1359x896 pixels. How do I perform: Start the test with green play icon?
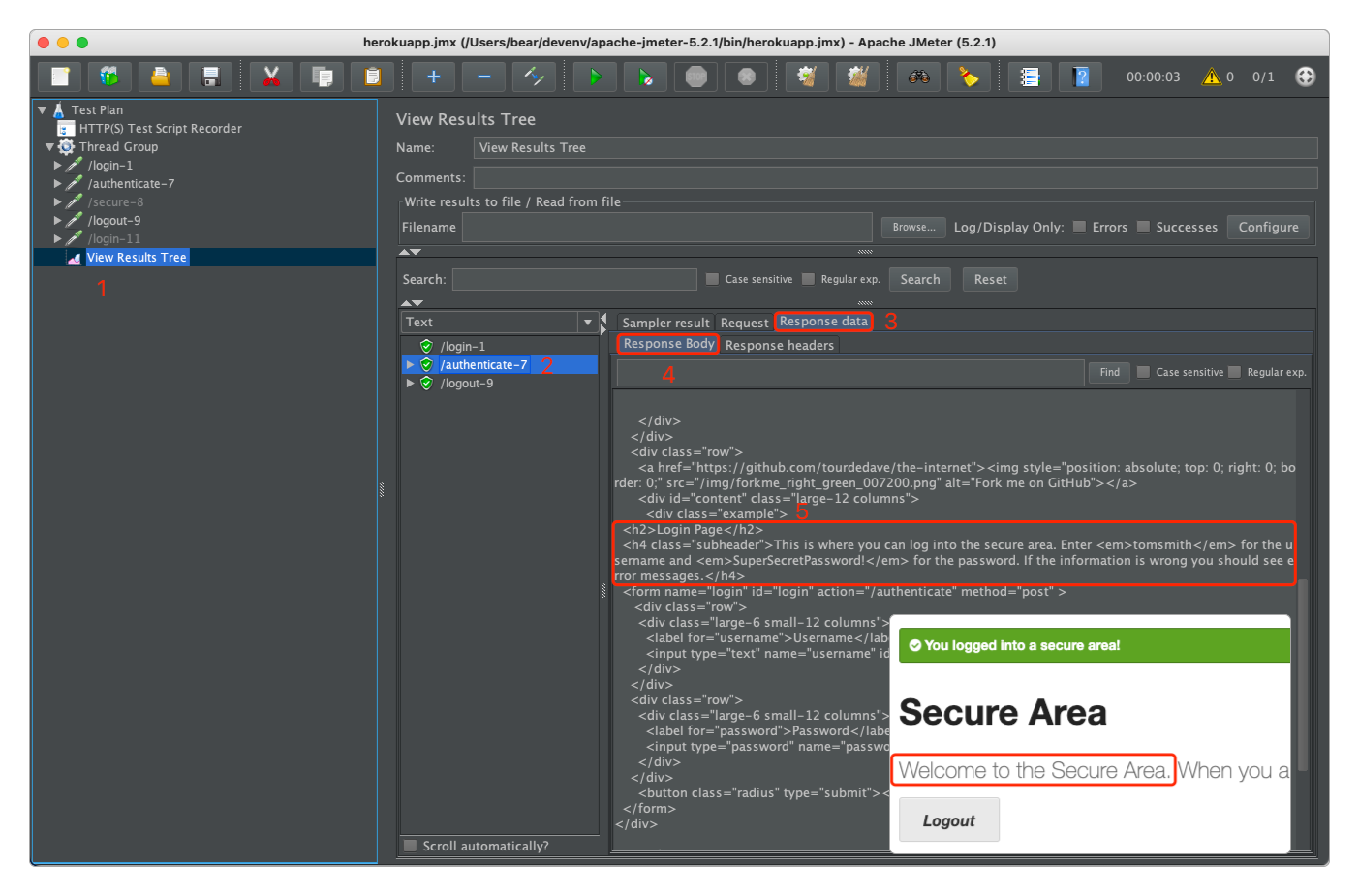click(595, 77)
